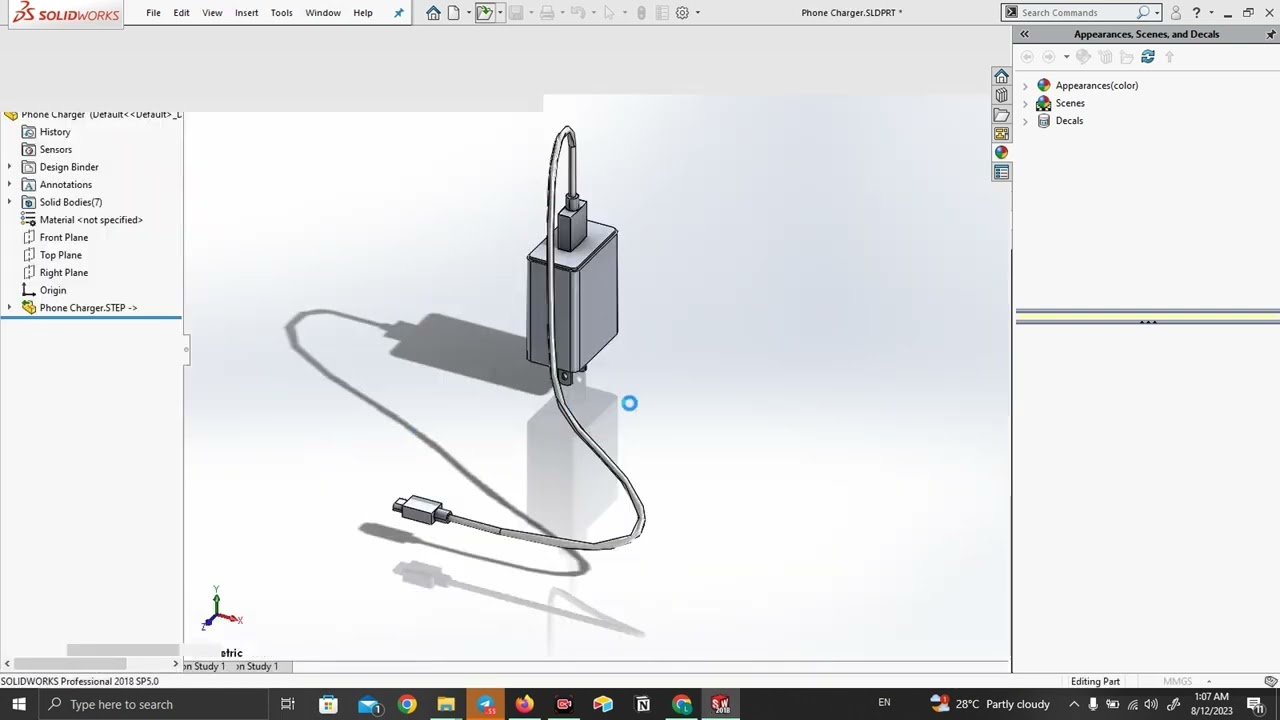Open the Tools menu
This screenshot has height=720, width=1280.
(282, 13)
